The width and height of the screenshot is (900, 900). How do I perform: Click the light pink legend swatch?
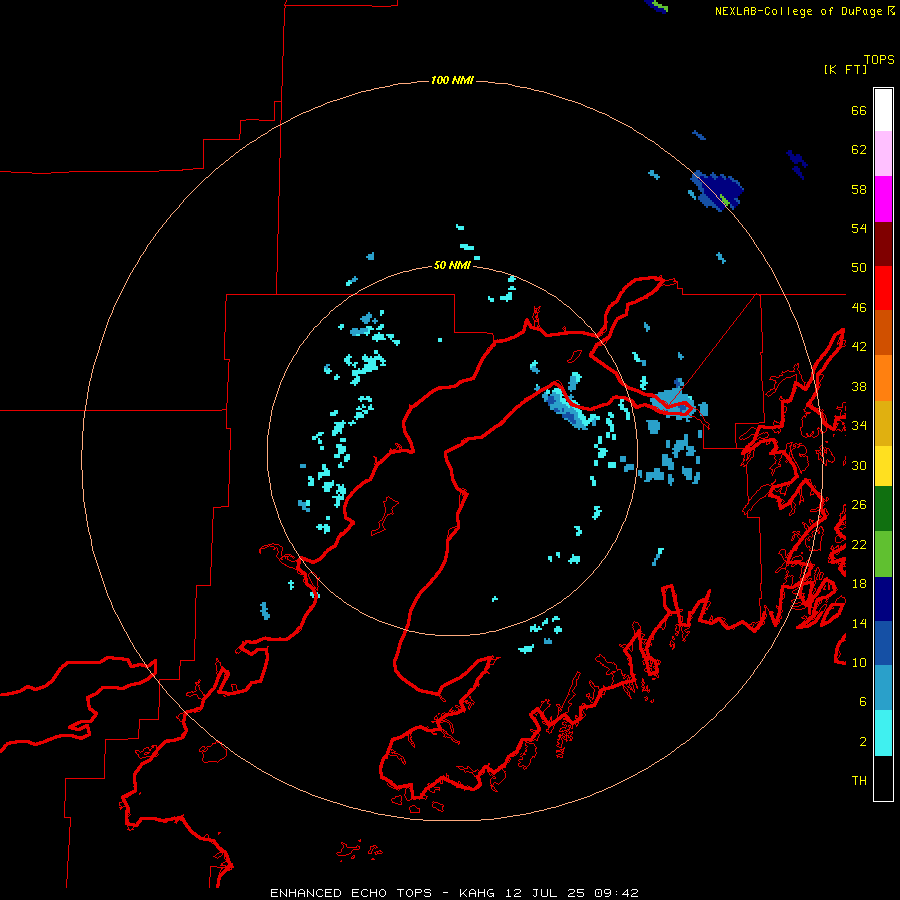coord(883,154)
